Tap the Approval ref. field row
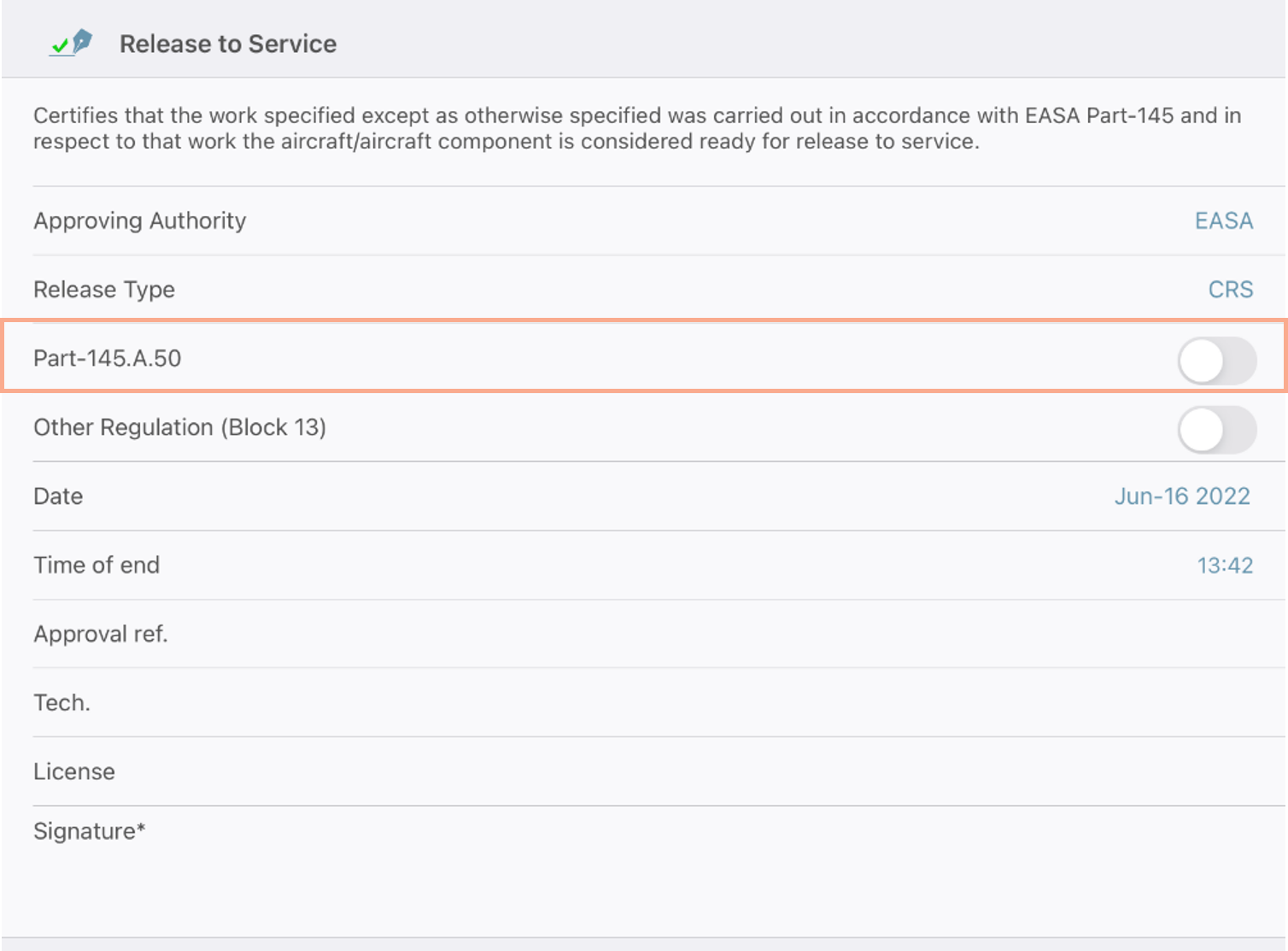Screen dimensions: 1288x951 click(659, 634)
